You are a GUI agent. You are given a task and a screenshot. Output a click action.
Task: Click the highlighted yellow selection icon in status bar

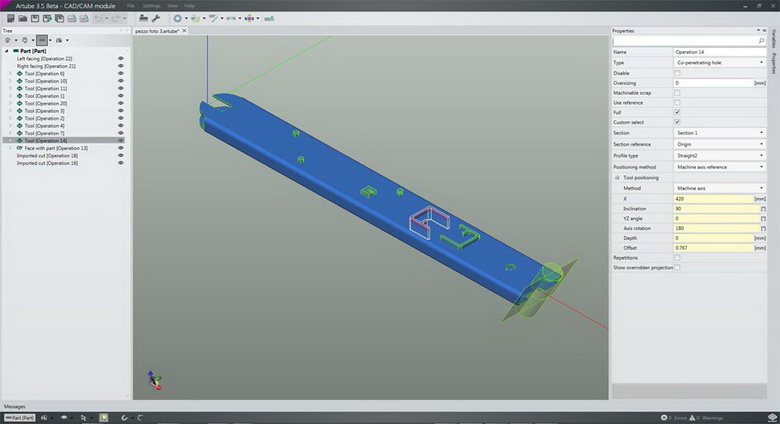[103, 418]
